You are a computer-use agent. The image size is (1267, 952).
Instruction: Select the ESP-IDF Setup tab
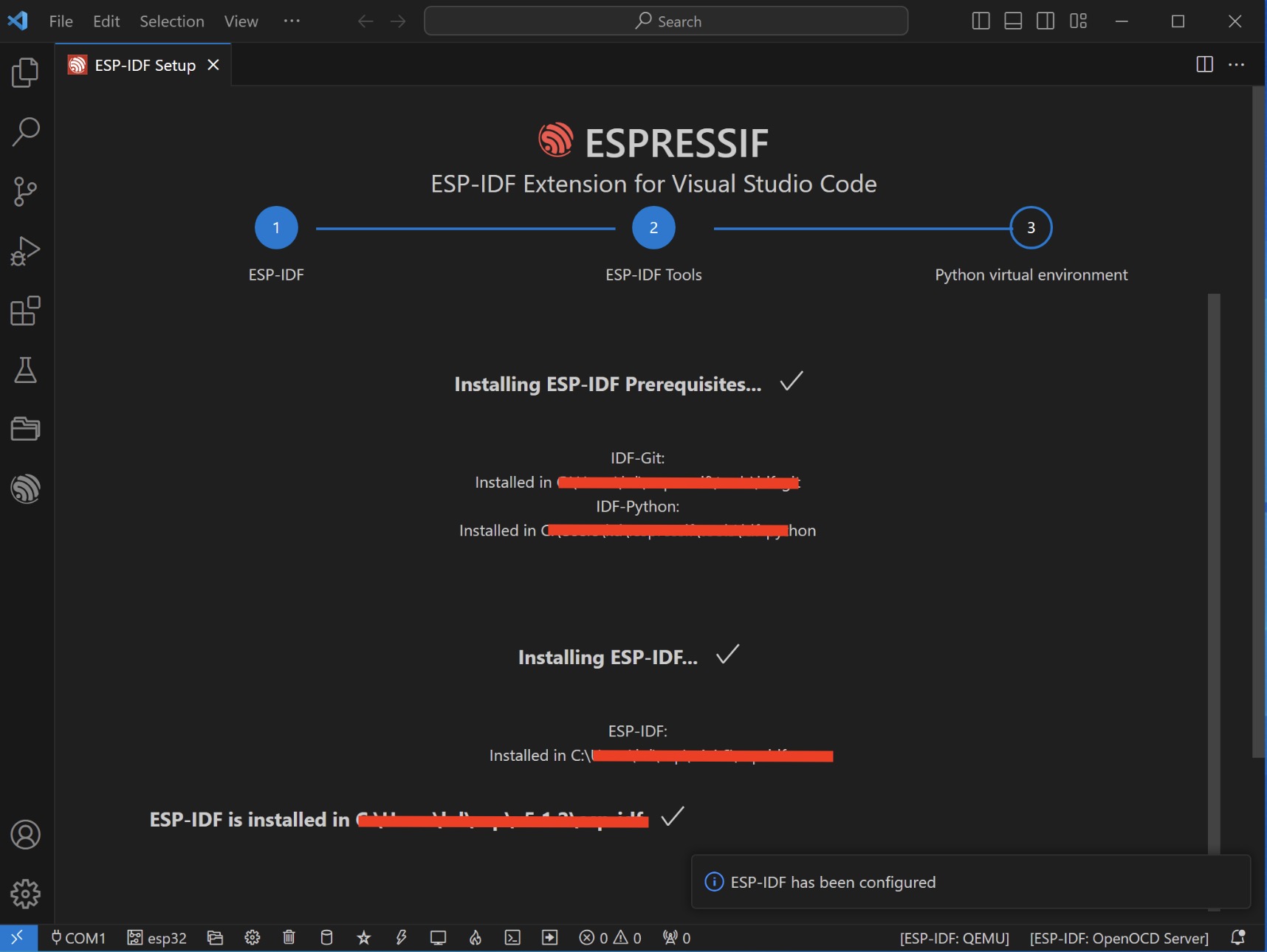tap(144, 65)
